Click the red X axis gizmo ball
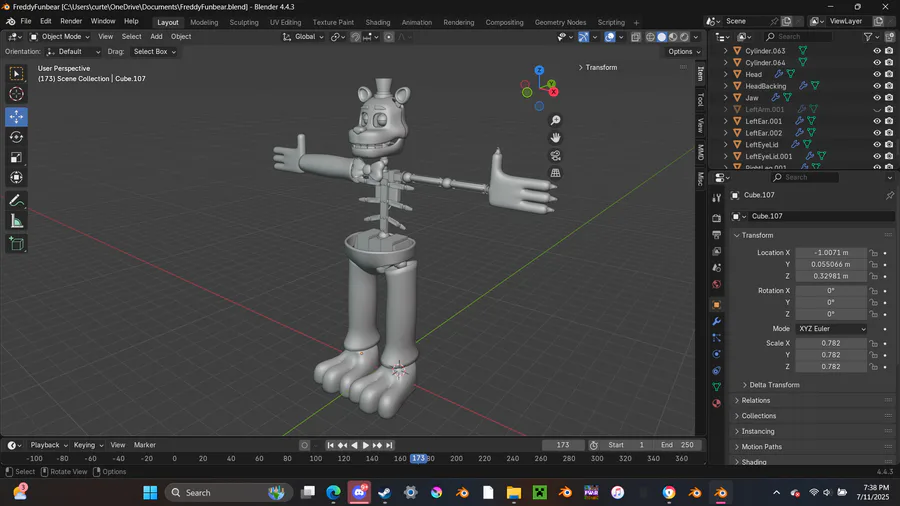This screenshot has width=900, height=506. tap(553, 92)
